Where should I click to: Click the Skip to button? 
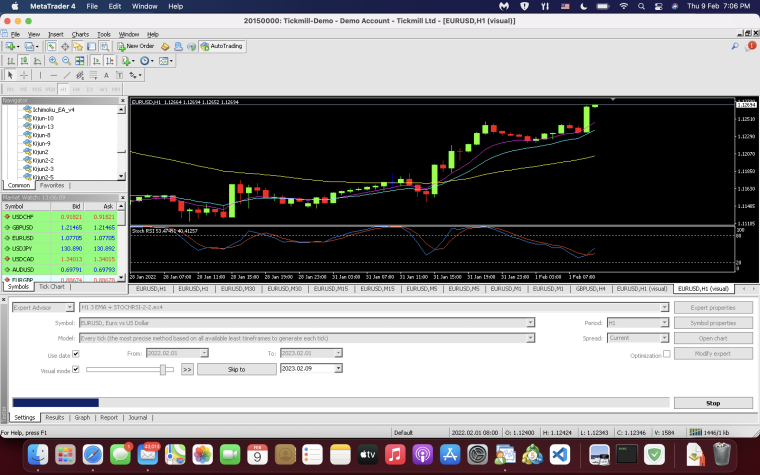(237, 369)
